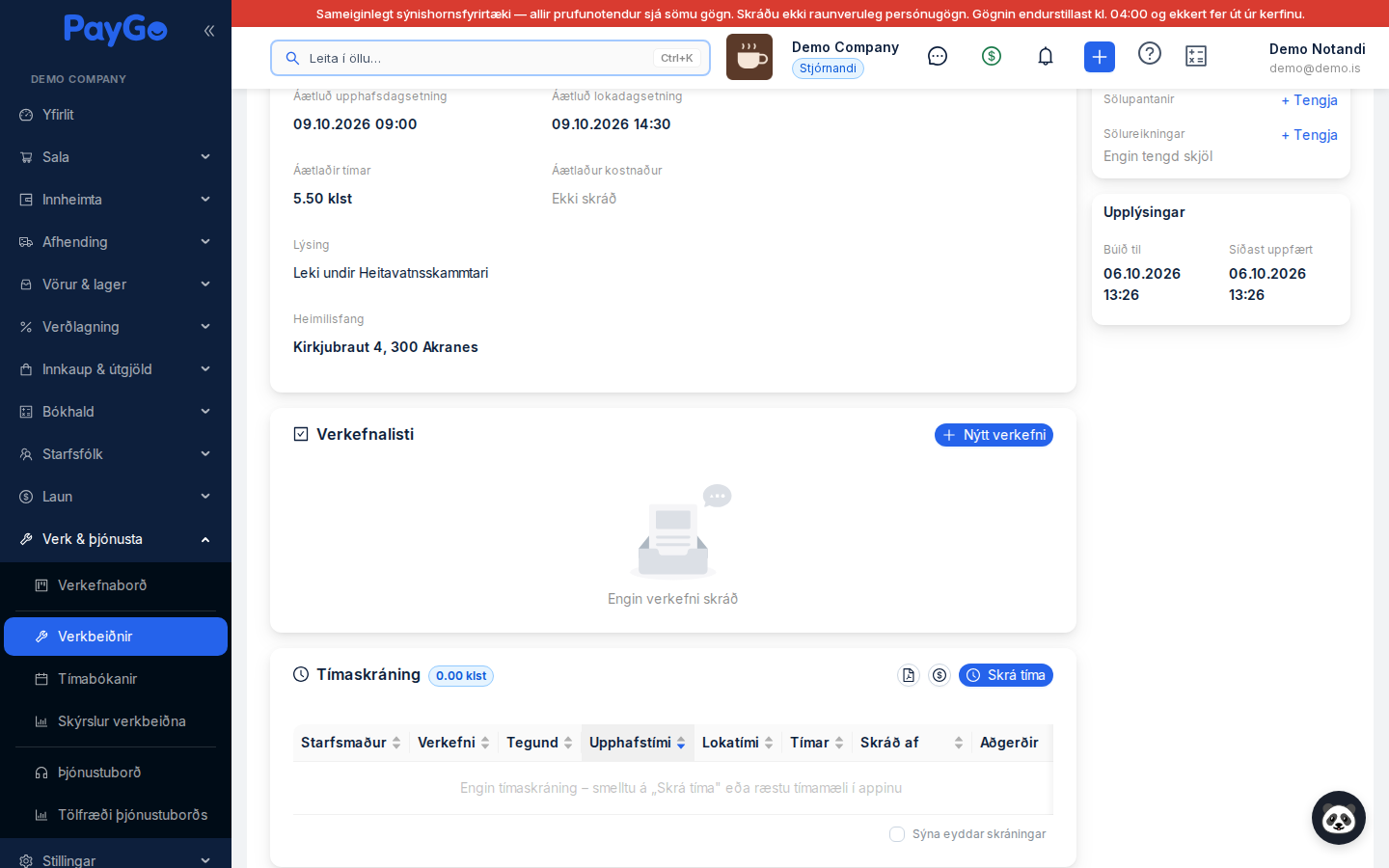Click the document export icon in Tímaskráning
The image size is (1389, 868).
point(909,675)
